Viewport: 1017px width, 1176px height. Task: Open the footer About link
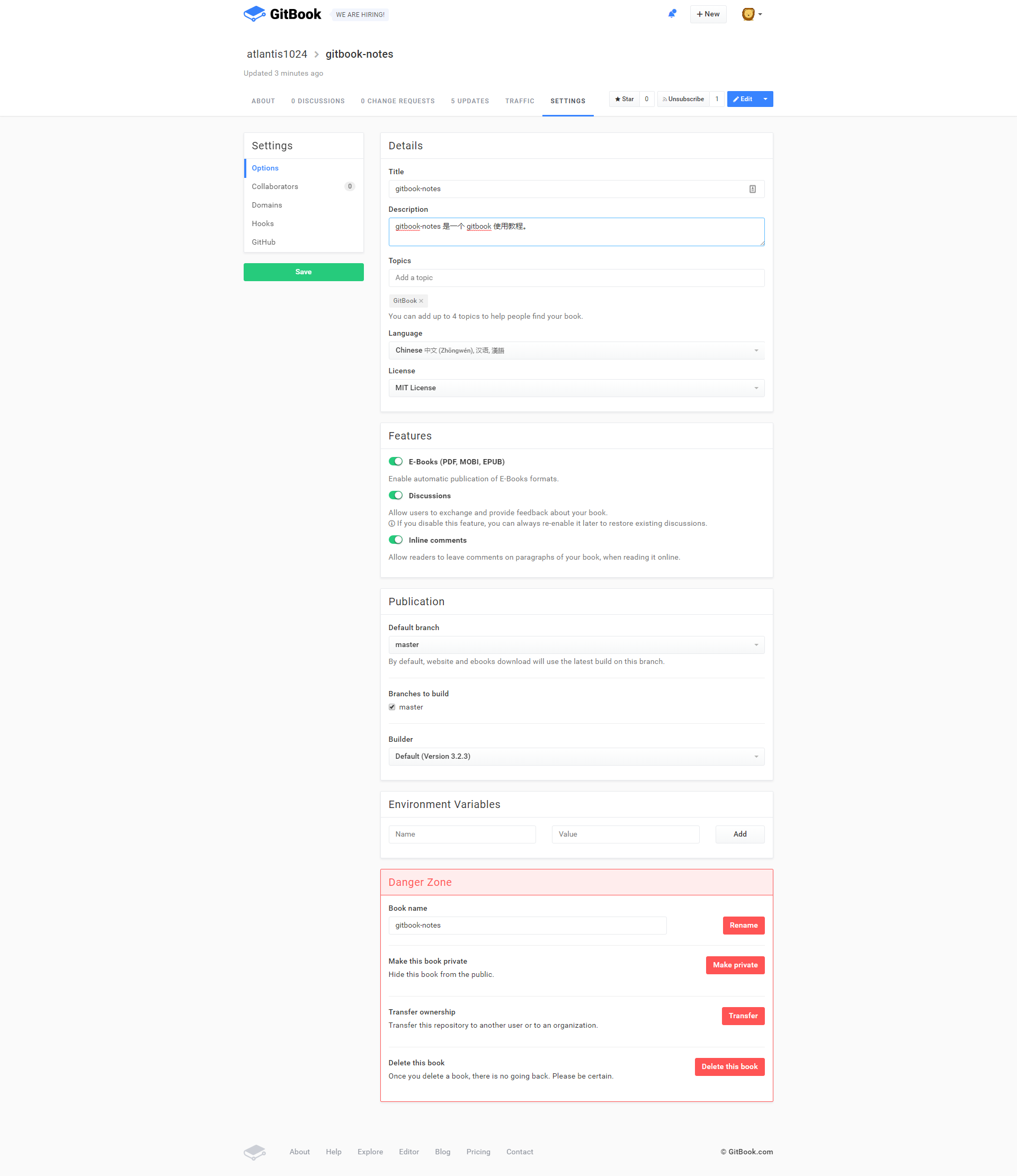tap(300, 1152)
